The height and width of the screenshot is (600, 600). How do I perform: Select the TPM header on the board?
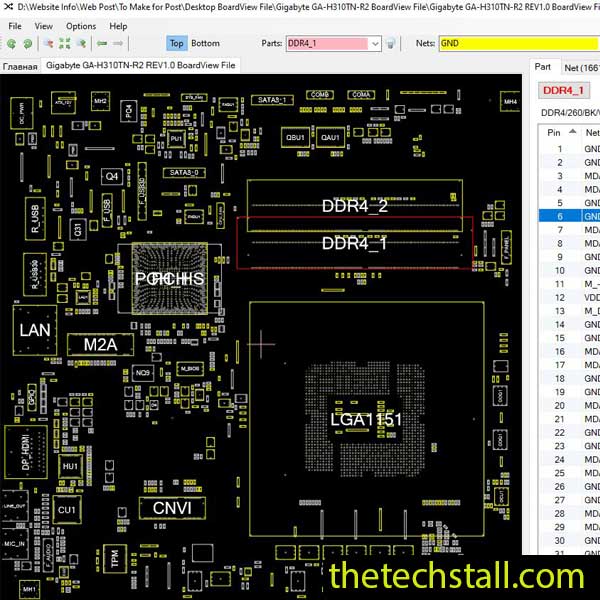[x=114, y=559]
